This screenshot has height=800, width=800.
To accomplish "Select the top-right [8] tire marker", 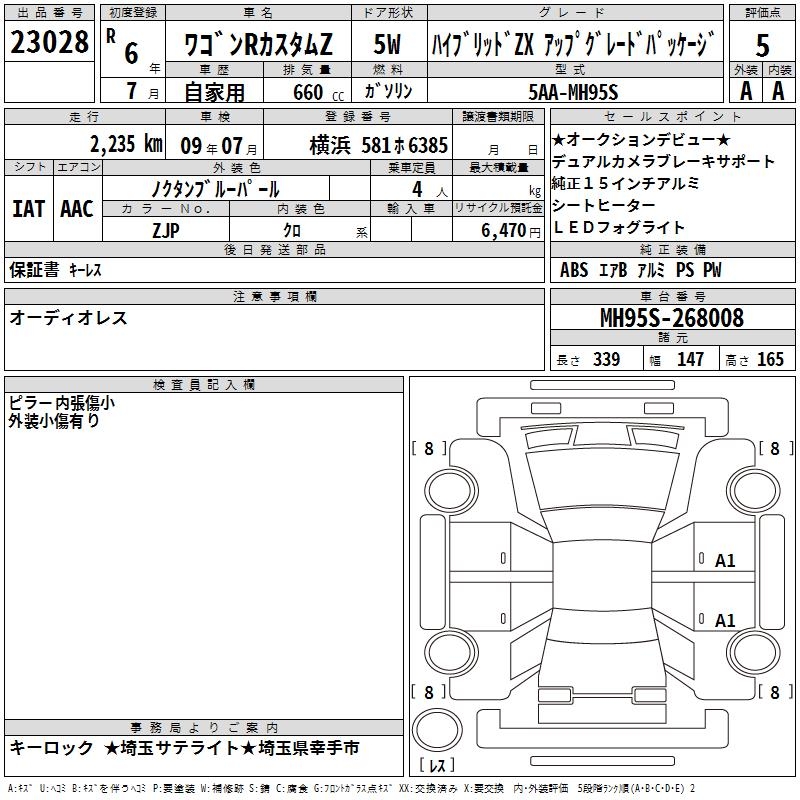I will click(773, 449).
